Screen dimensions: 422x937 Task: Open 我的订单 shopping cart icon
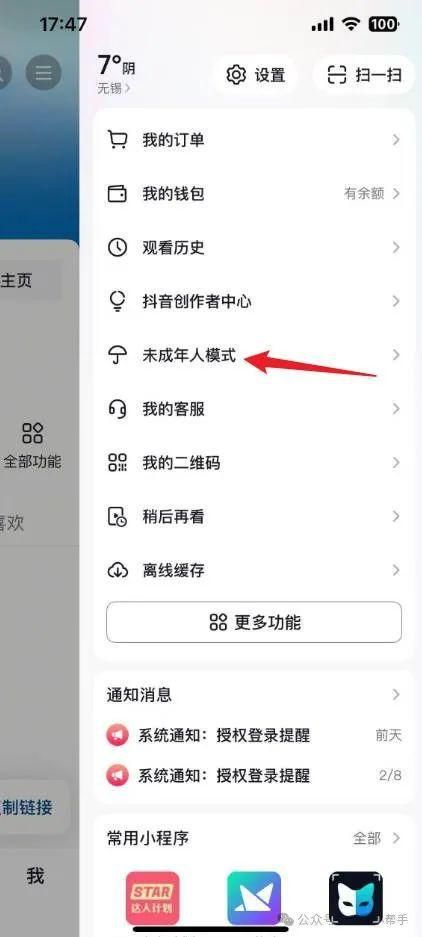[117, 140]
